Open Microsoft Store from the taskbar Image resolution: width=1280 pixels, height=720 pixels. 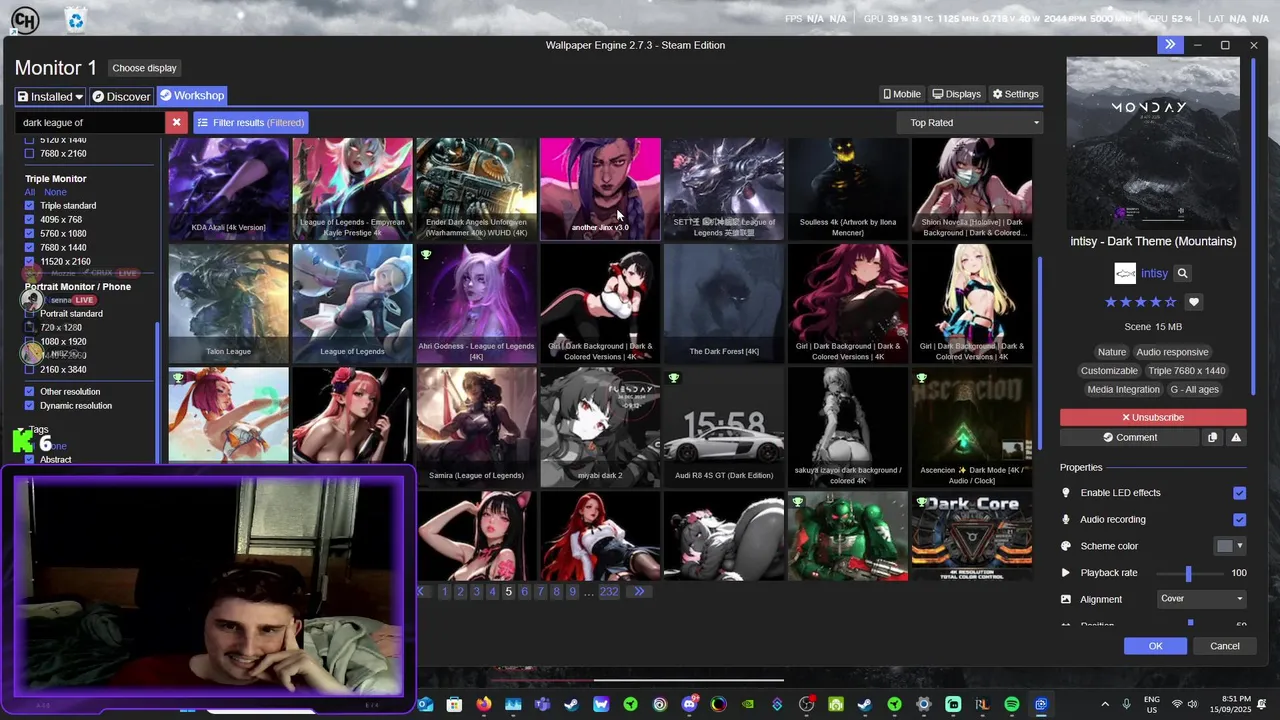click(x=454, y=704)
